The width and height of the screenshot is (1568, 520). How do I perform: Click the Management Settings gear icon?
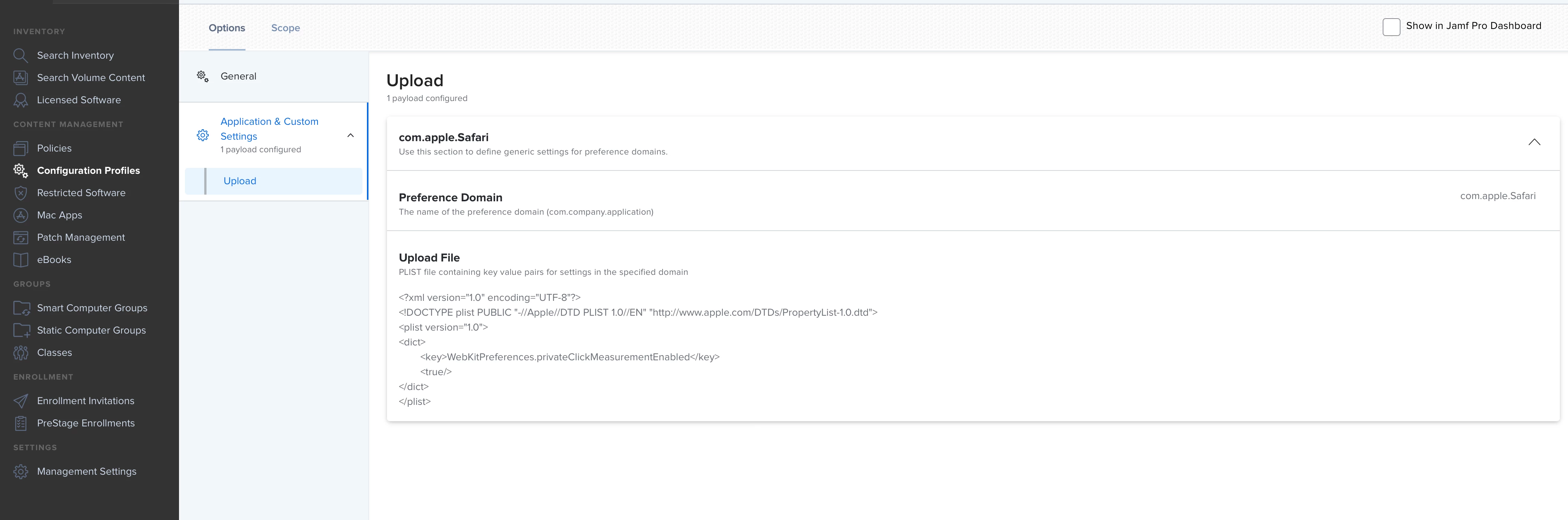[21, 472]
